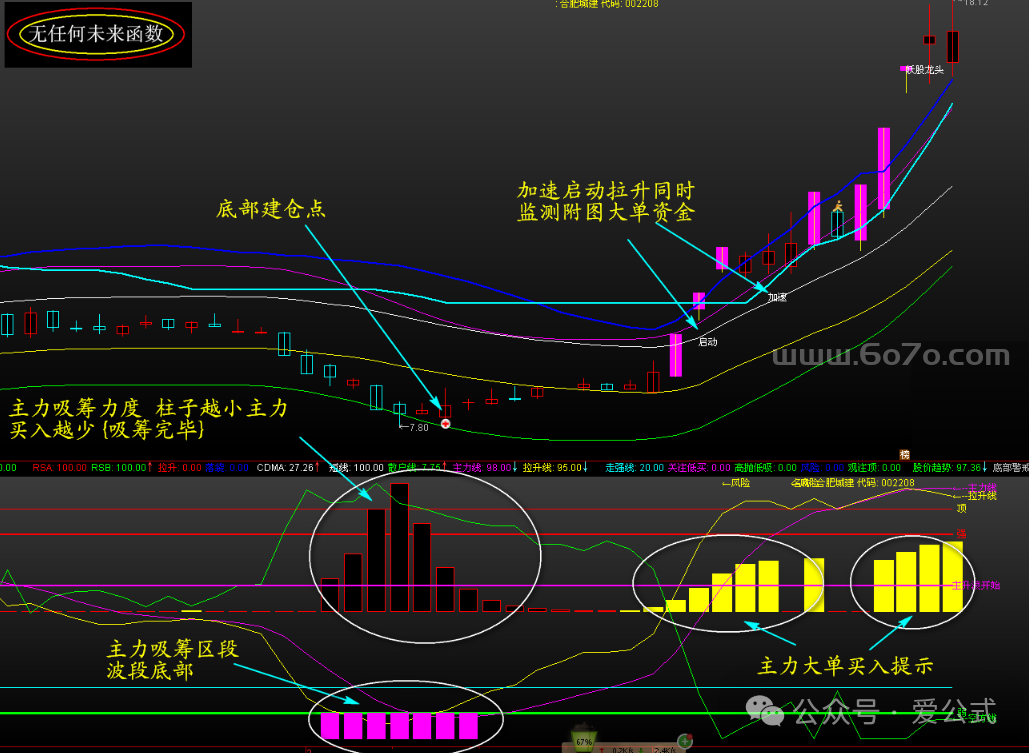1029x753 pixels.
Task: Click the 加速 signal label on the chart
Action: tap(777, 297)
